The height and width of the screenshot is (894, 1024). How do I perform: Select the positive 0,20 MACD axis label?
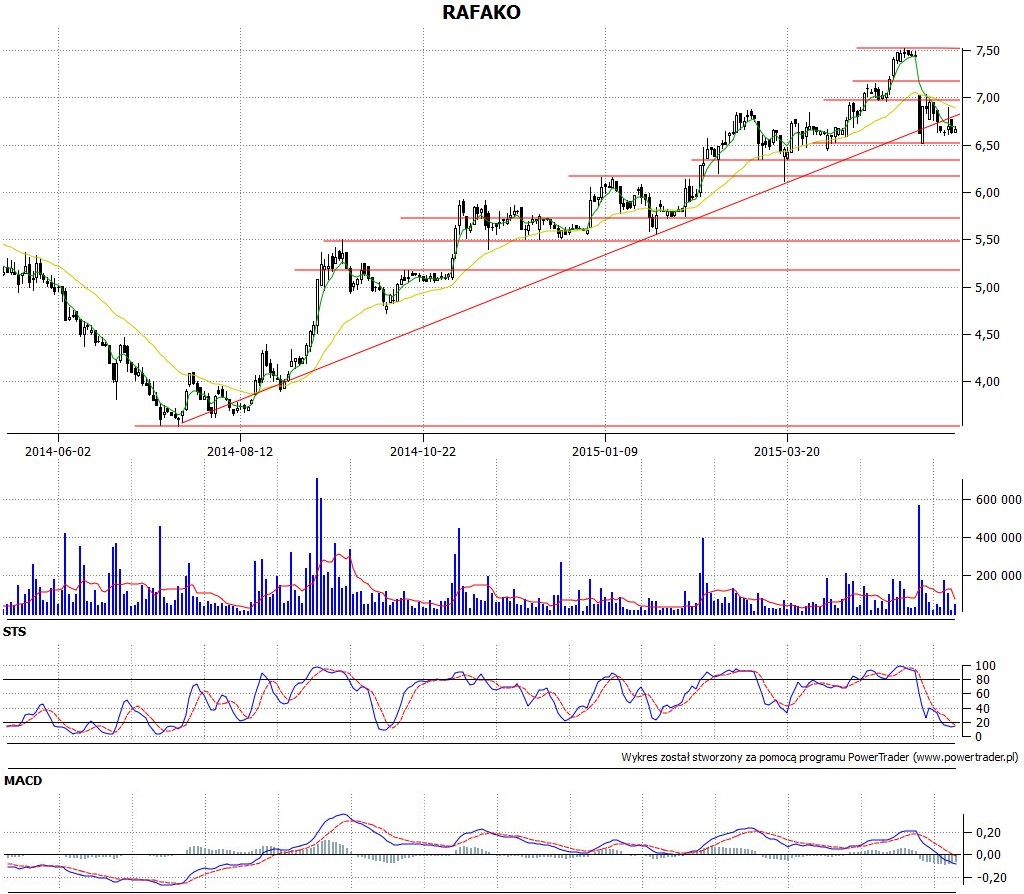click(989, 833)
